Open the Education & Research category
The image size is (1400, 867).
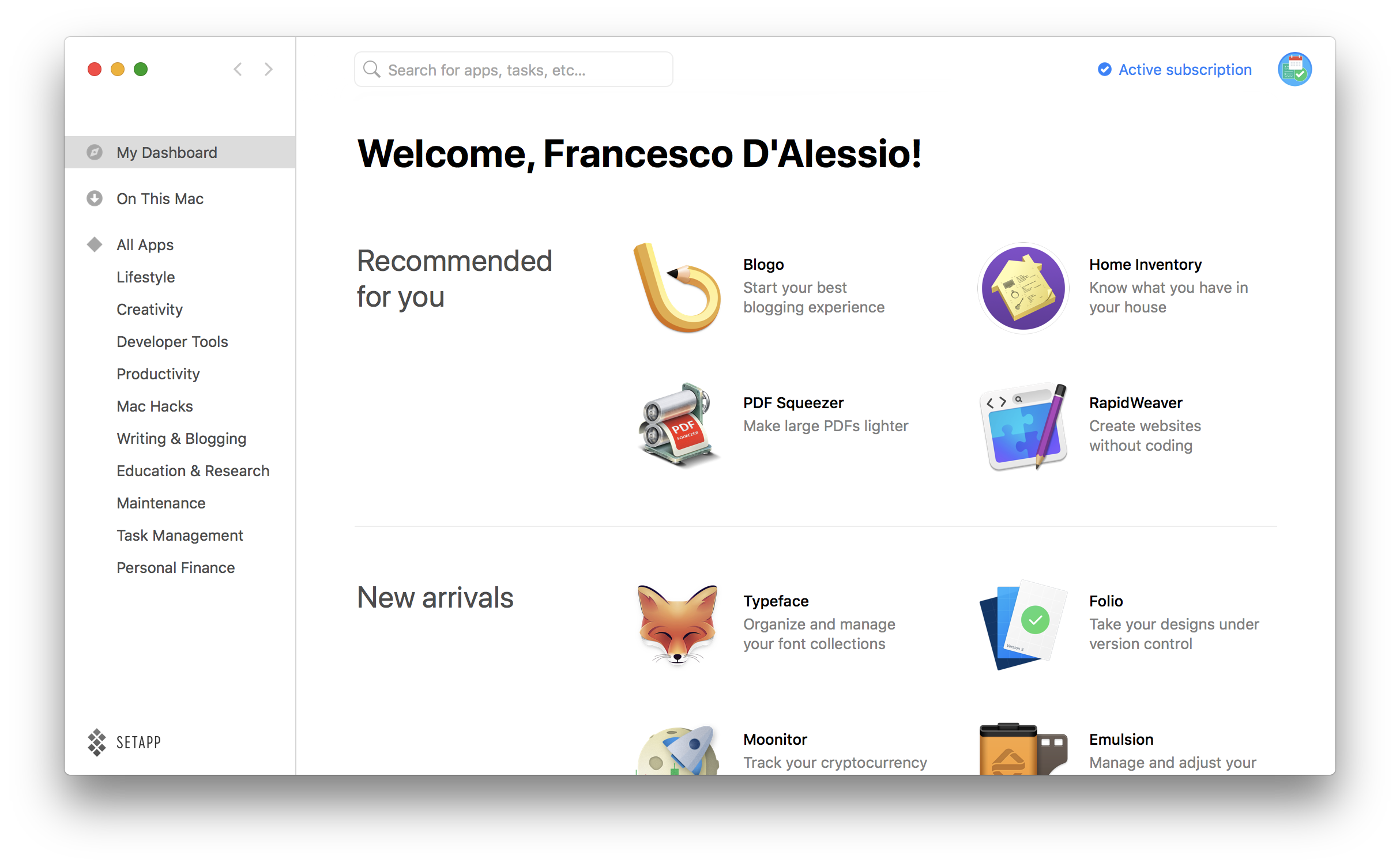[193, 471]
